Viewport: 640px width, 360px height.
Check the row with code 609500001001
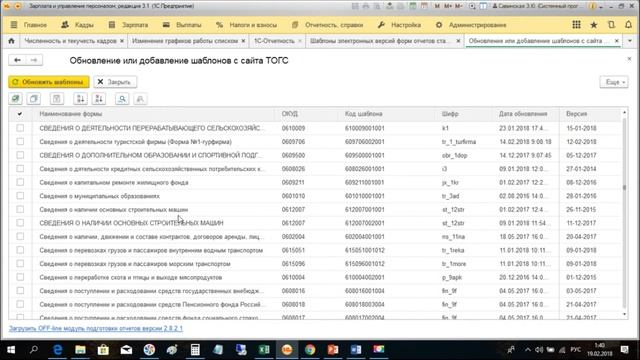(20, 155)
